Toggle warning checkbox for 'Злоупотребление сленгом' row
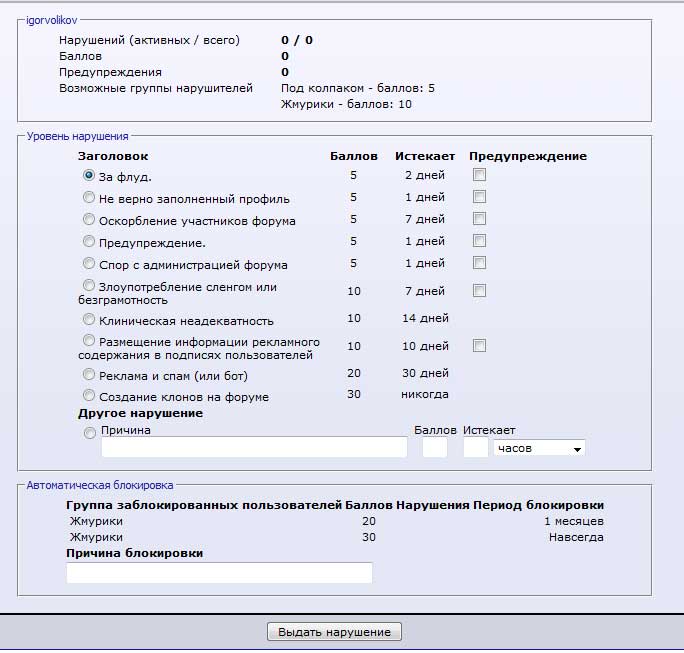The width and height of the screenshot is (684, 653). pos(479,291)
